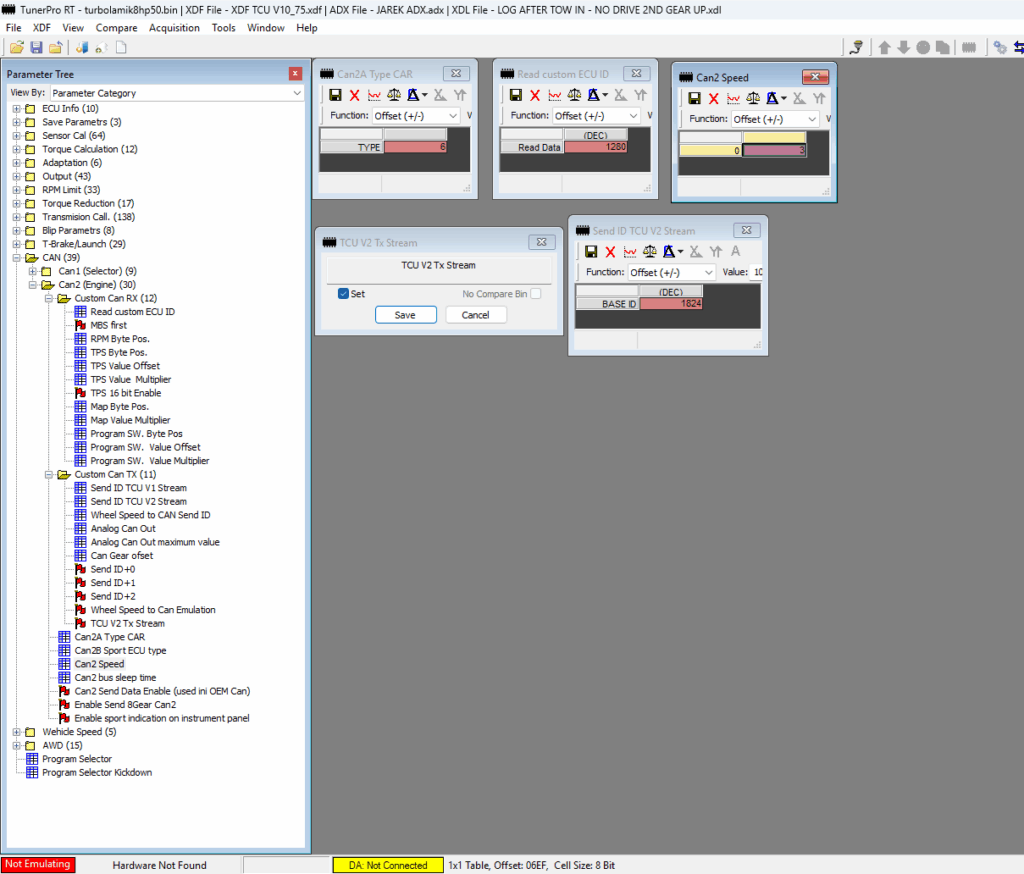This screenshot has height=874, width=1024.
Task: Toggle the No Compare Bin checkbox
Action: tap(536, 294)
